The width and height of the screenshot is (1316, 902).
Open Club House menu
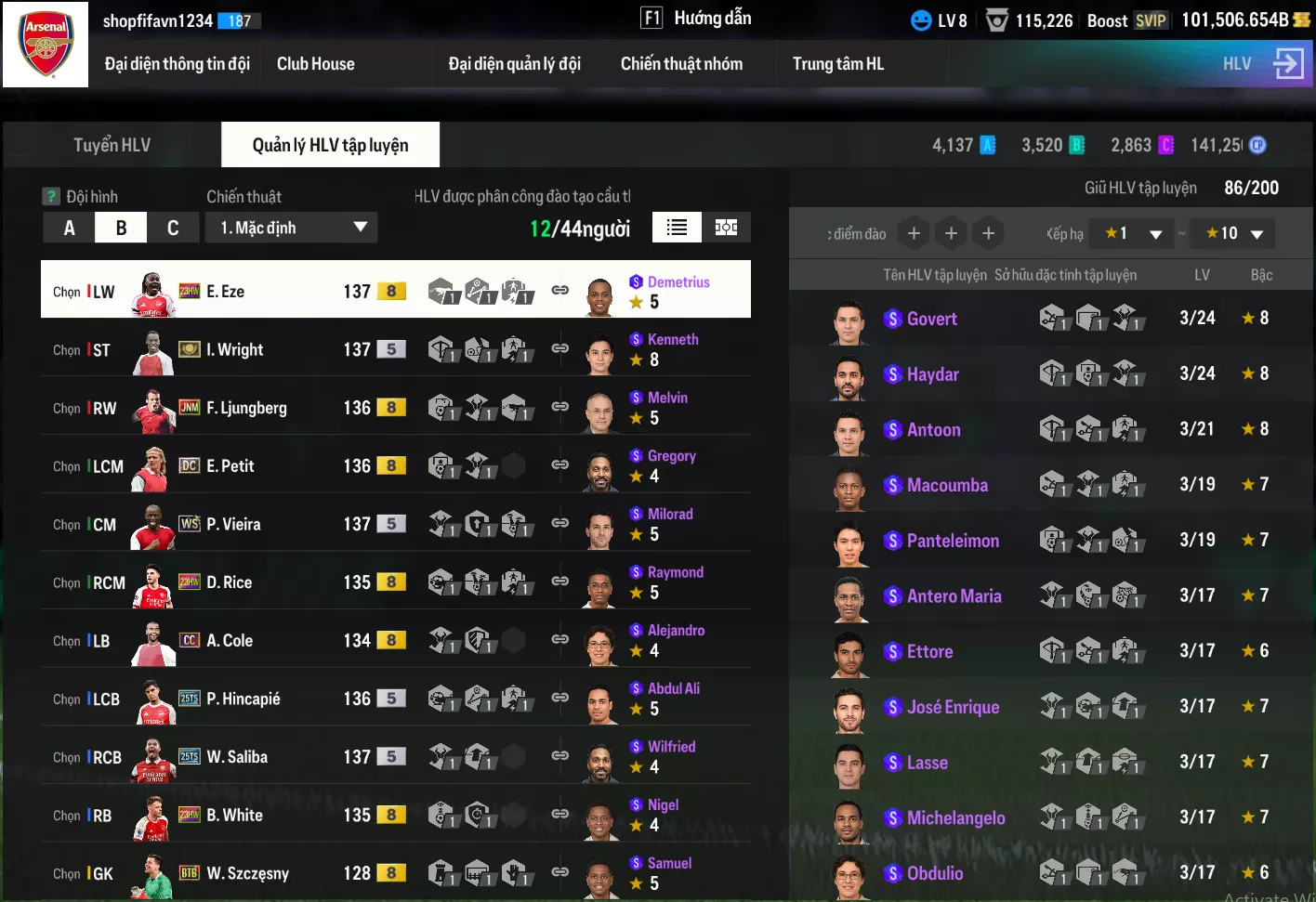coord(316,64)
